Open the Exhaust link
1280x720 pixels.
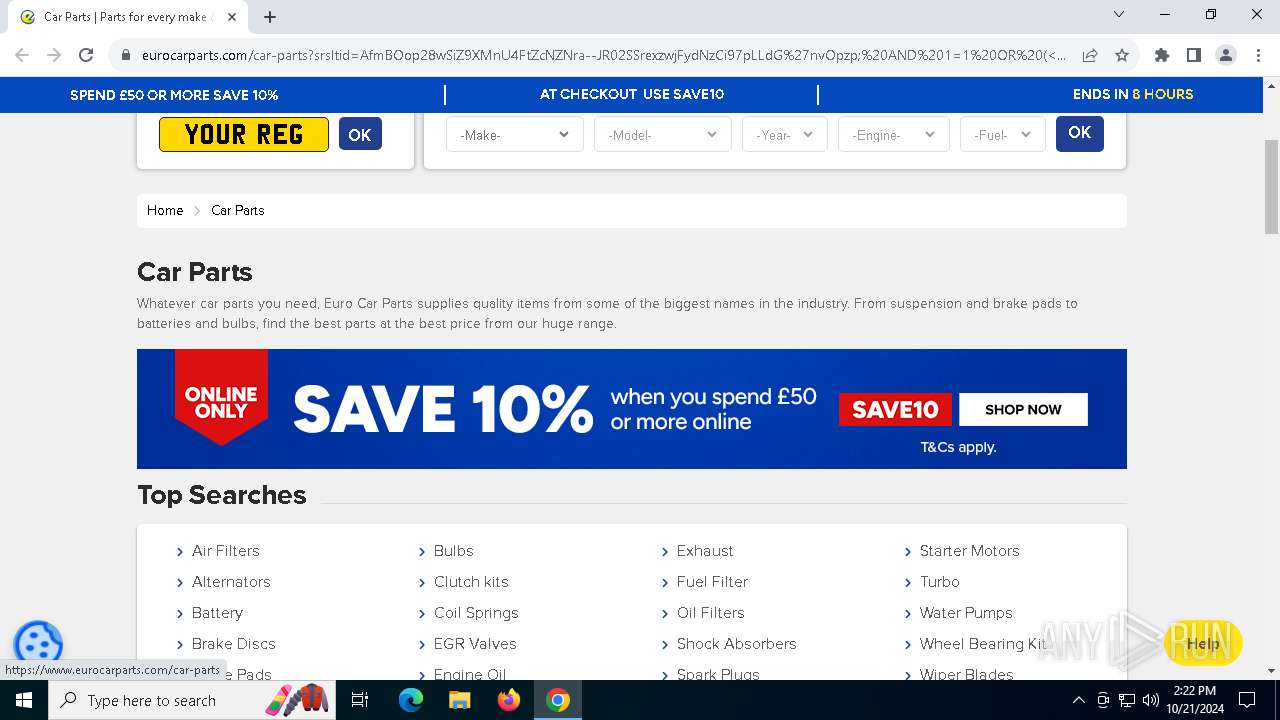(x=705, y=551)
